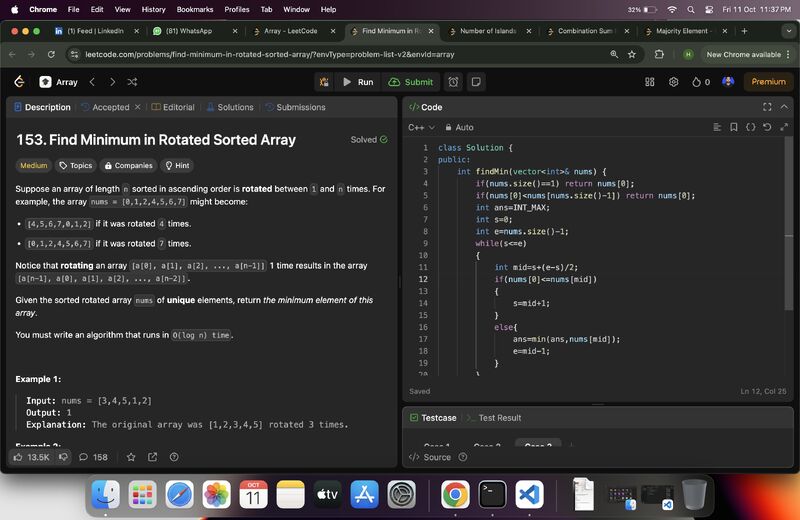
Task: Open the notes icon
Action: [x=476, y=82]
